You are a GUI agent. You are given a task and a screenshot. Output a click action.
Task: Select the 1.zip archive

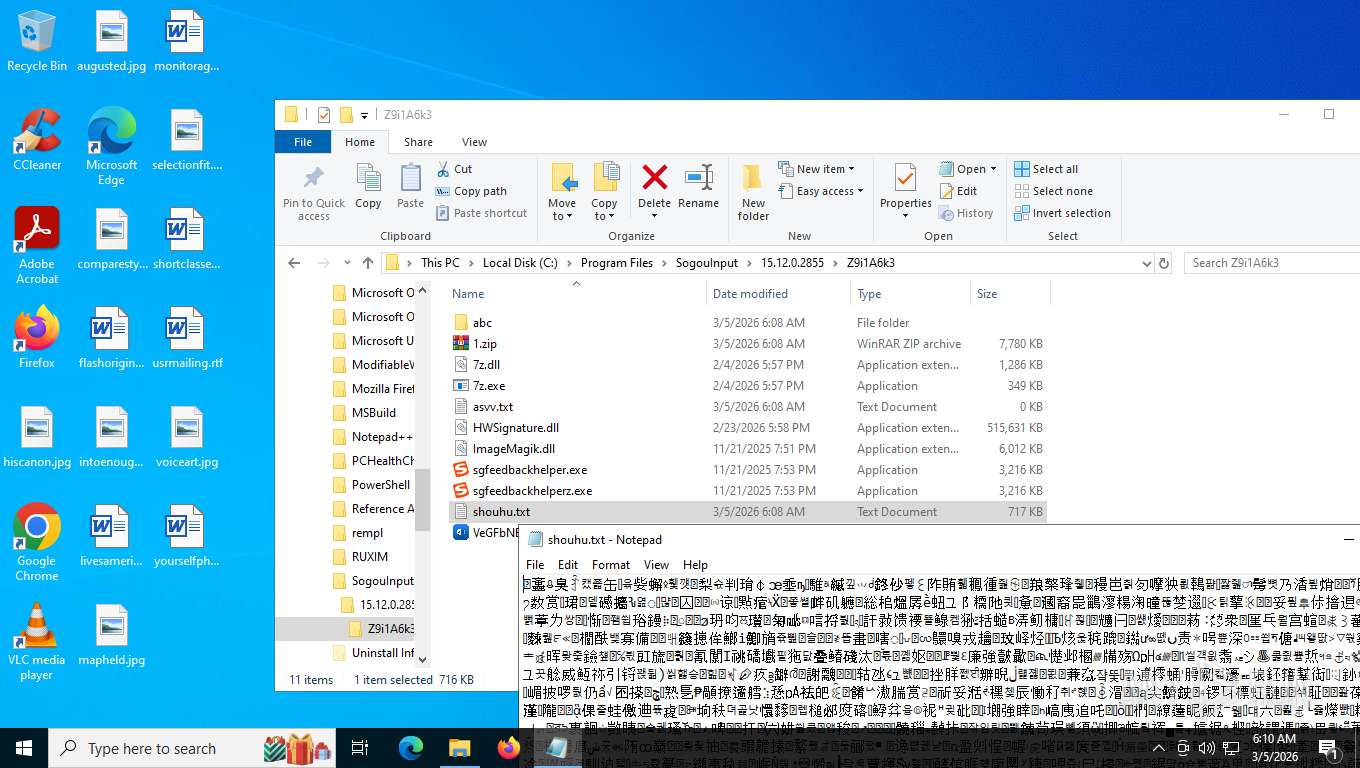coord(748,344)
